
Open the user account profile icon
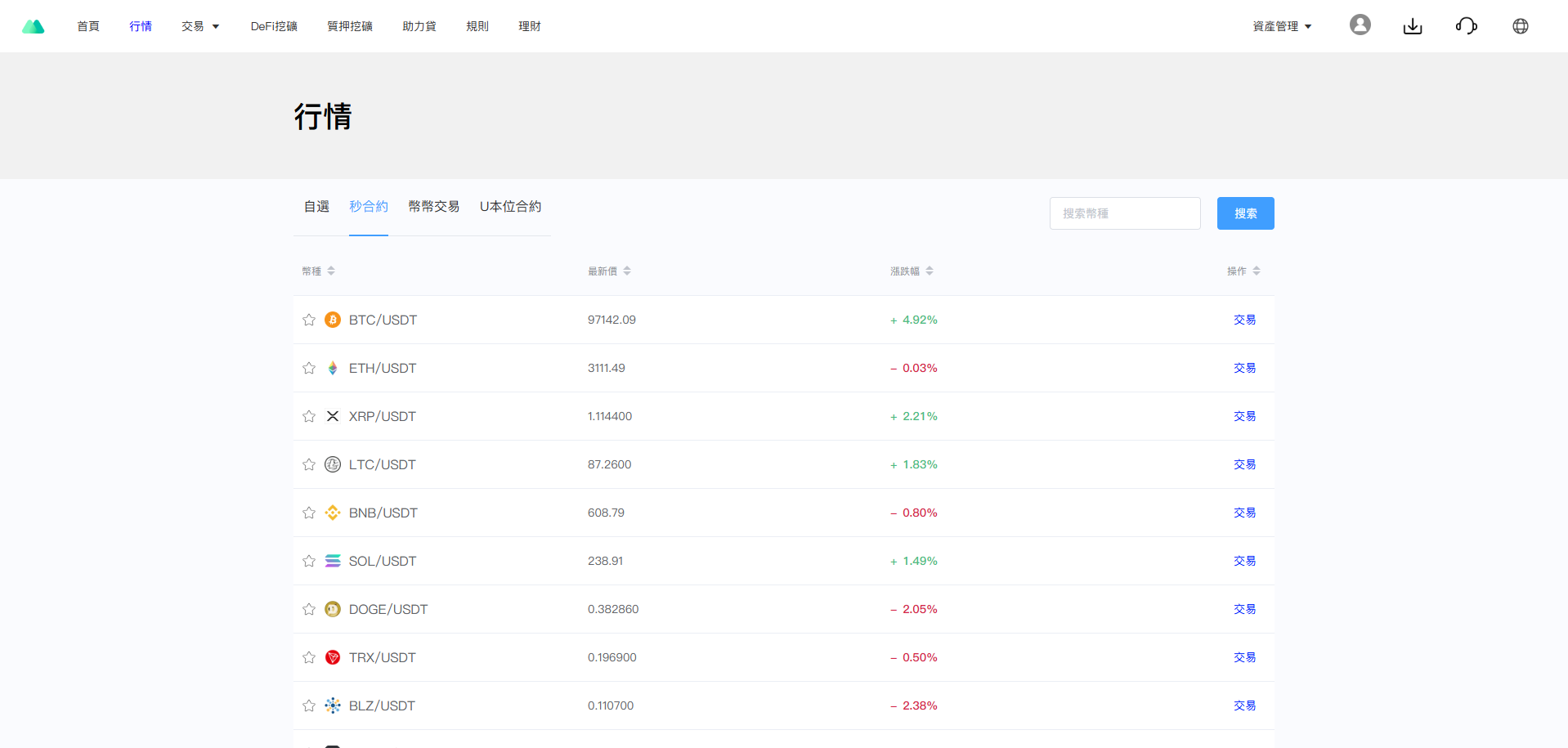[1360, 25]
